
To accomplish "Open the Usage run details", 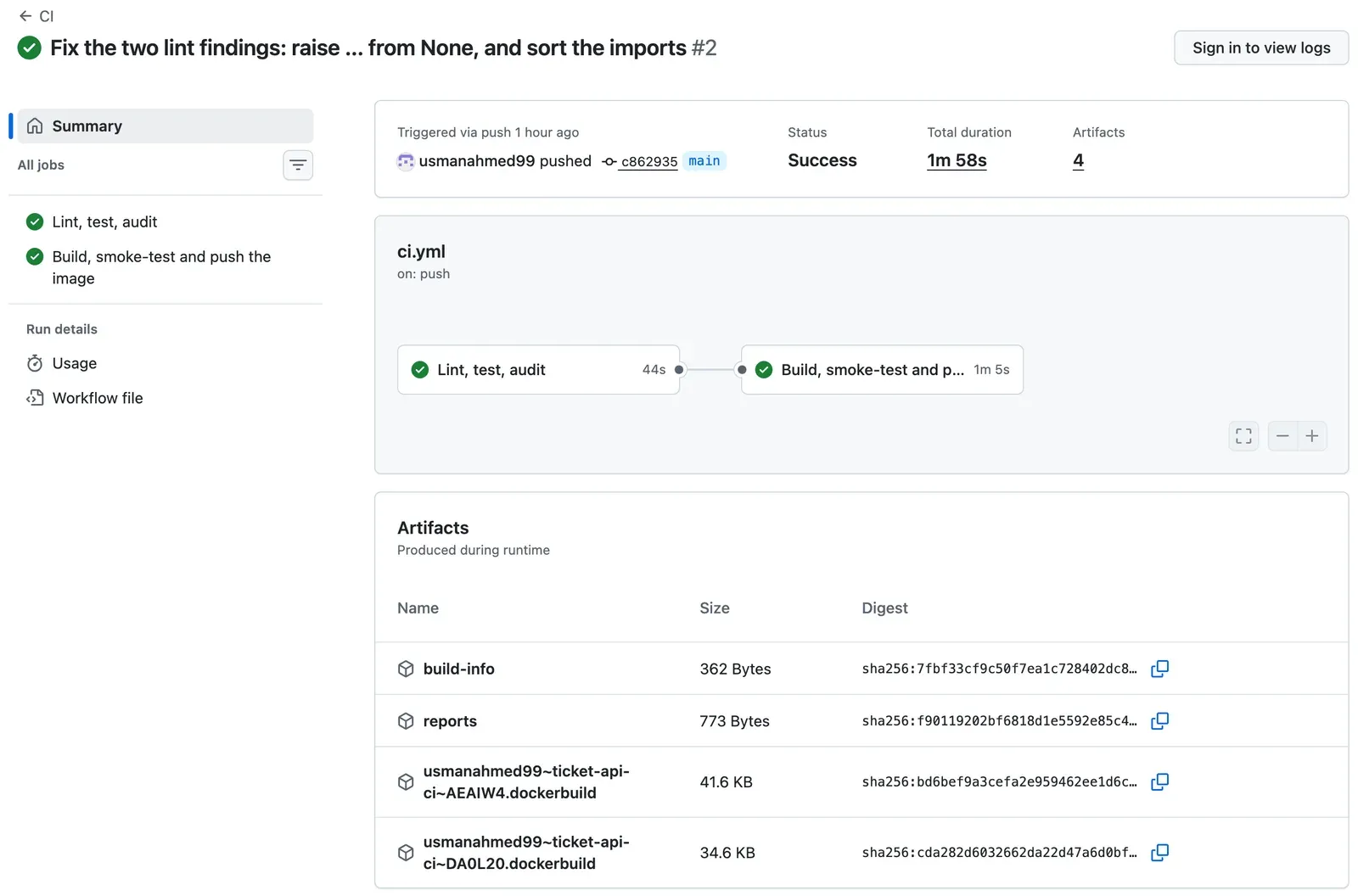I will (75, 363).
